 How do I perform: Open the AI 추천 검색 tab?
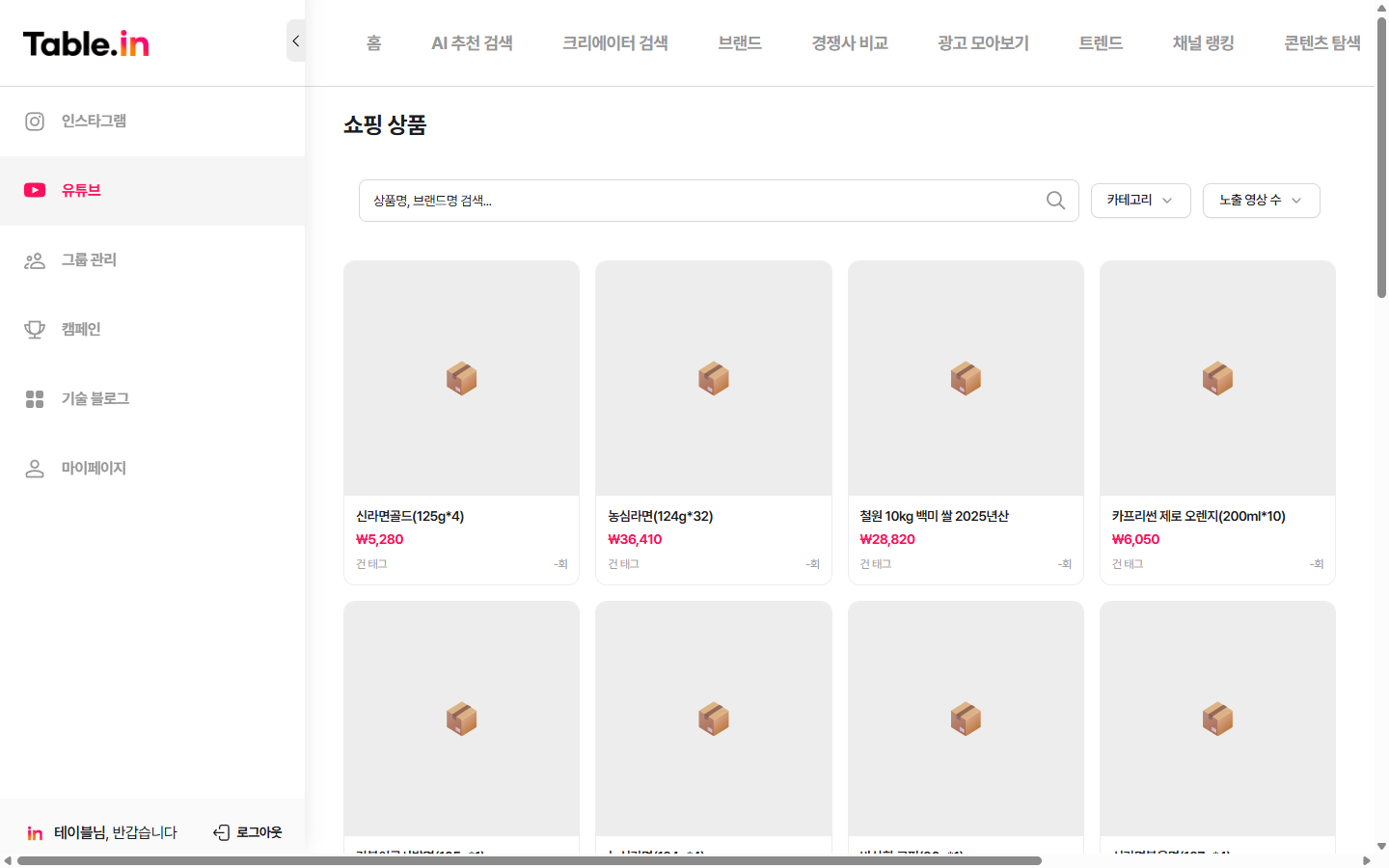[x=472, y=43]
